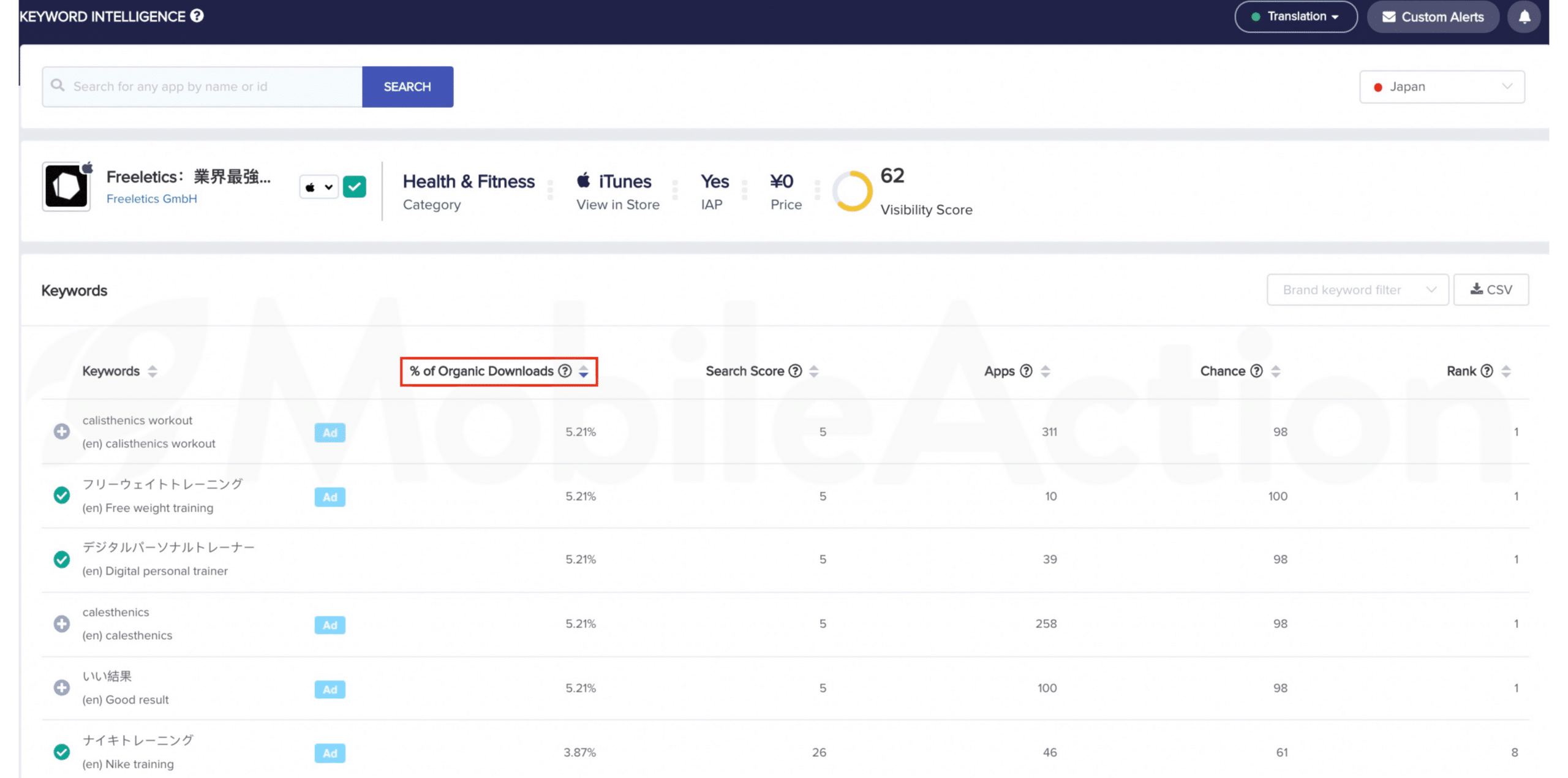Screen dimensions: 1568x778
Task: Click the Ad badge for Good result
Action: [330, 689]
